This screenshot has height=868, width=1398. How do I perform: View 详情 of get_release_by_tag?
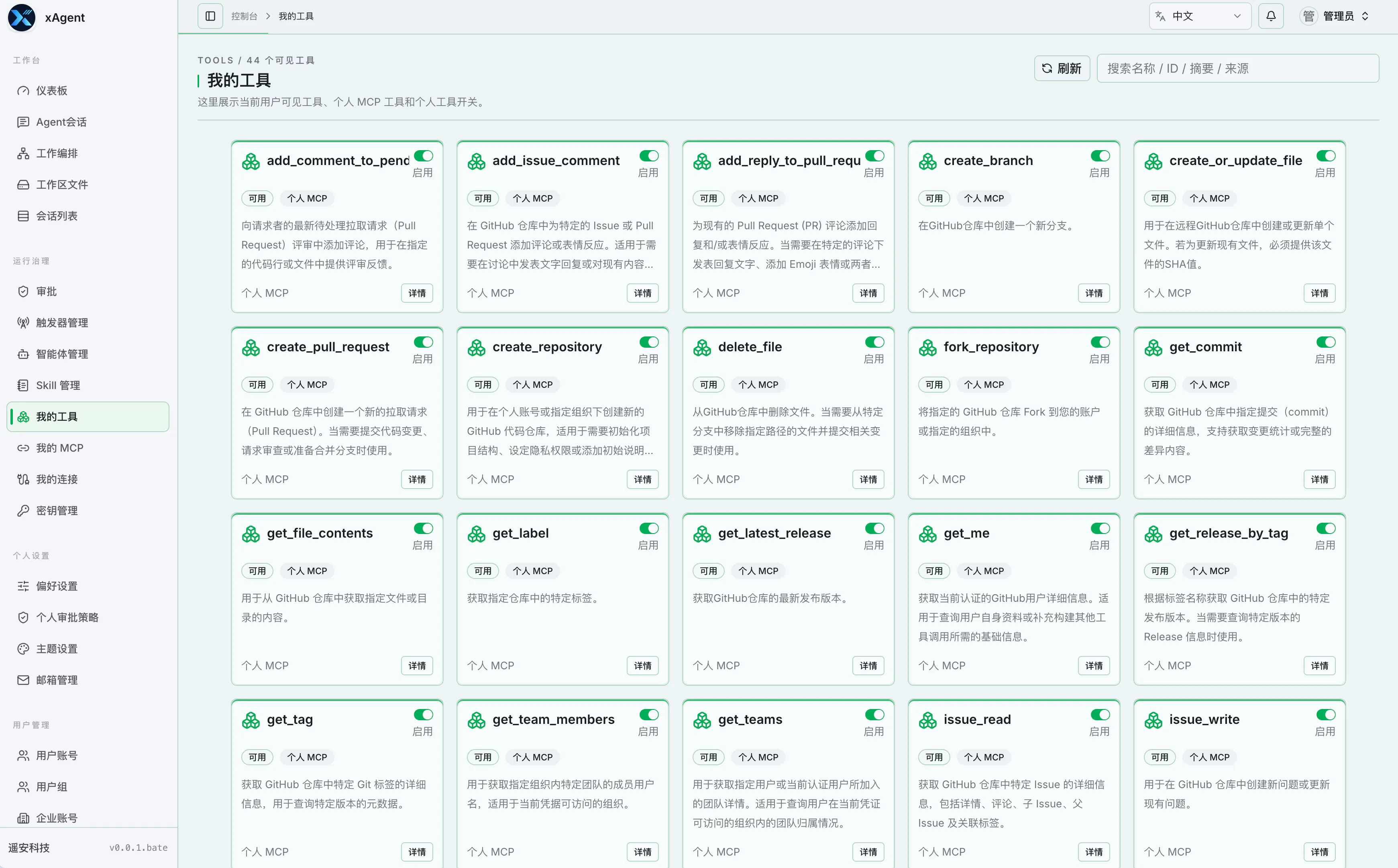coord(1319,666)
